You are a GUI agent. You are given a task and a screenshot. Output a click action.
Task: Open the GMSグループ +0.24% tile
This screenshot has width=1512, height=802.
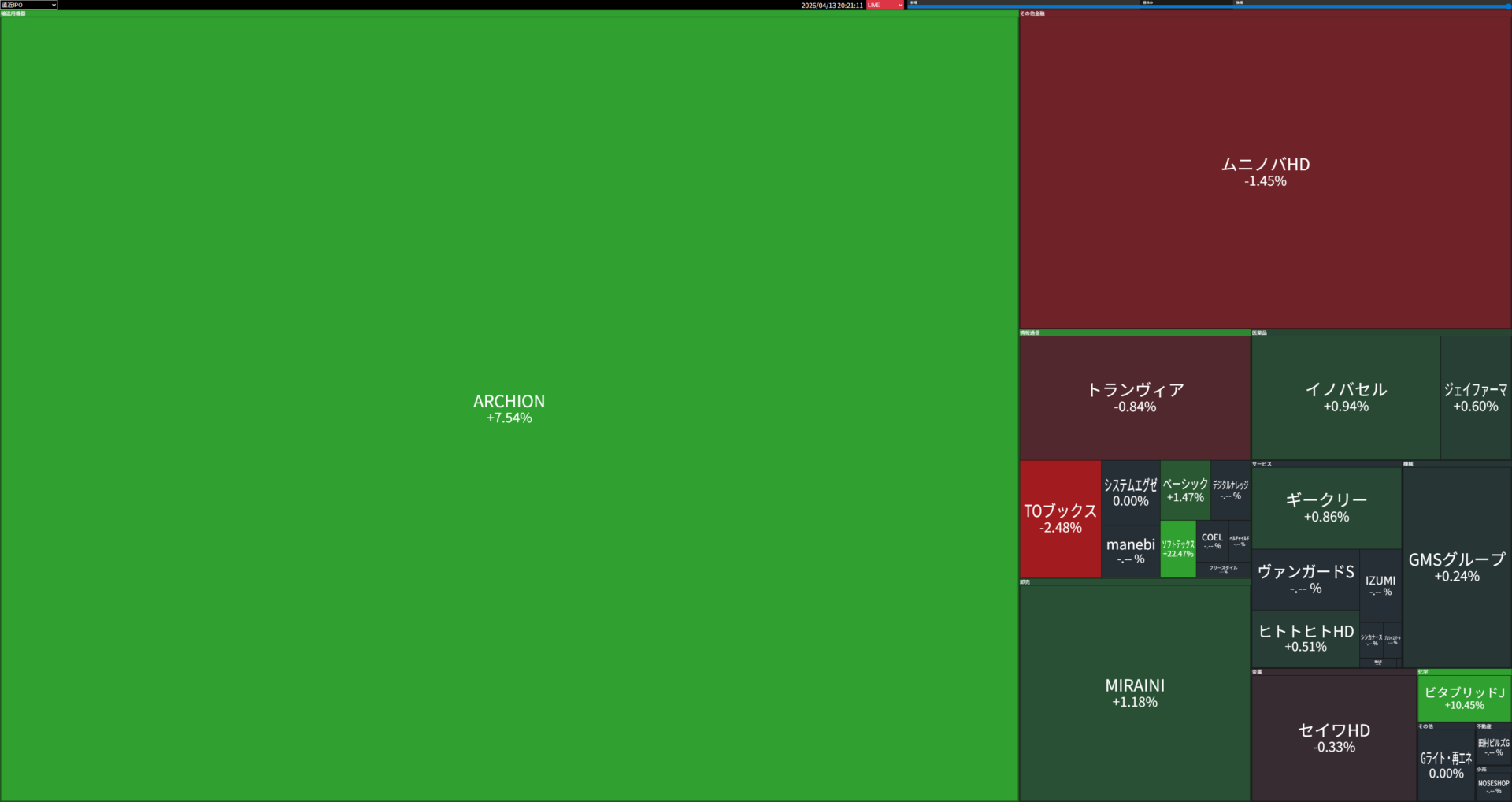pyautogui.click(x=1457, y=566)
